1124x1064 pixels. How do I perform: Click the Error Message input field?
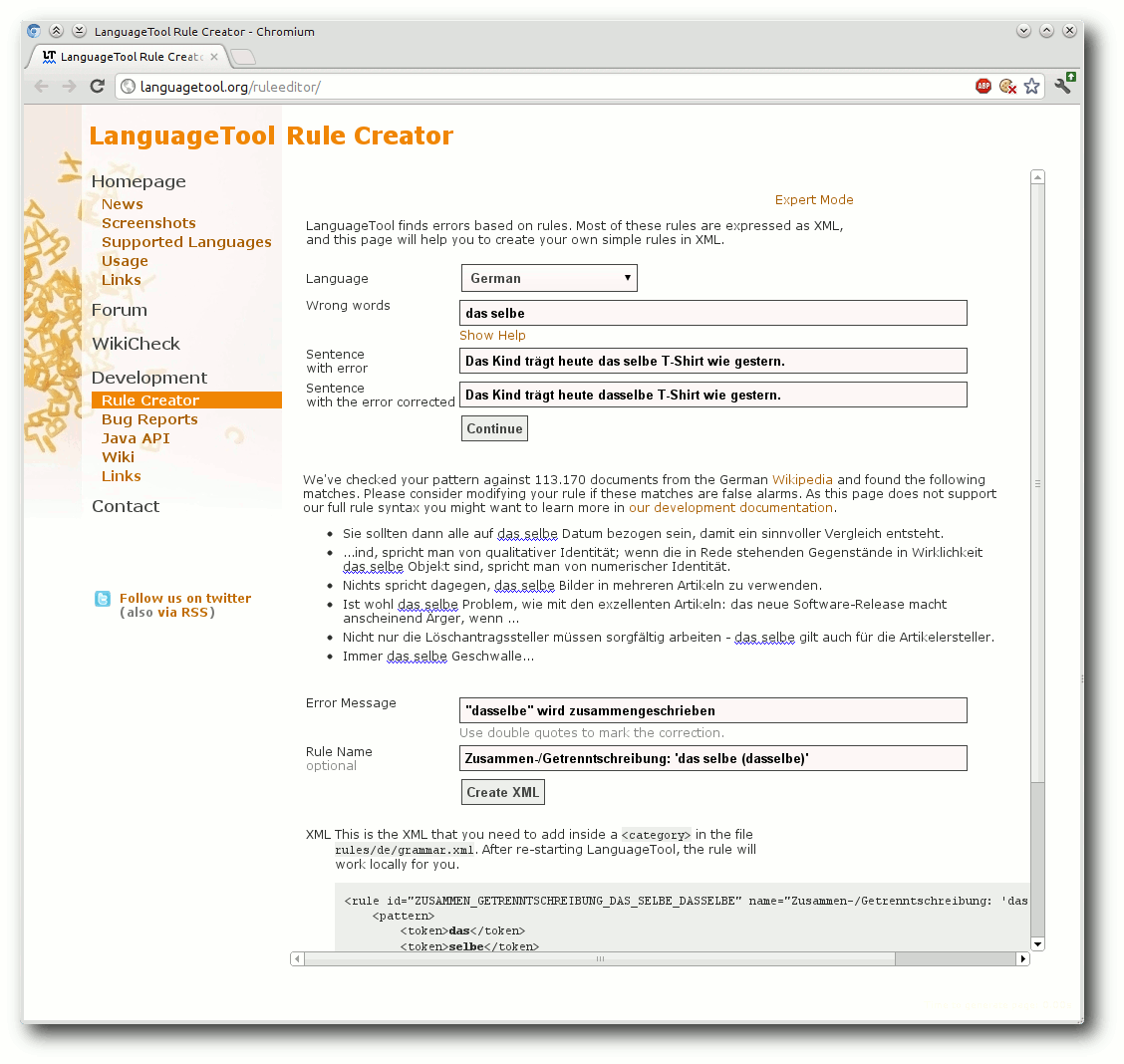tap(713, 710)
